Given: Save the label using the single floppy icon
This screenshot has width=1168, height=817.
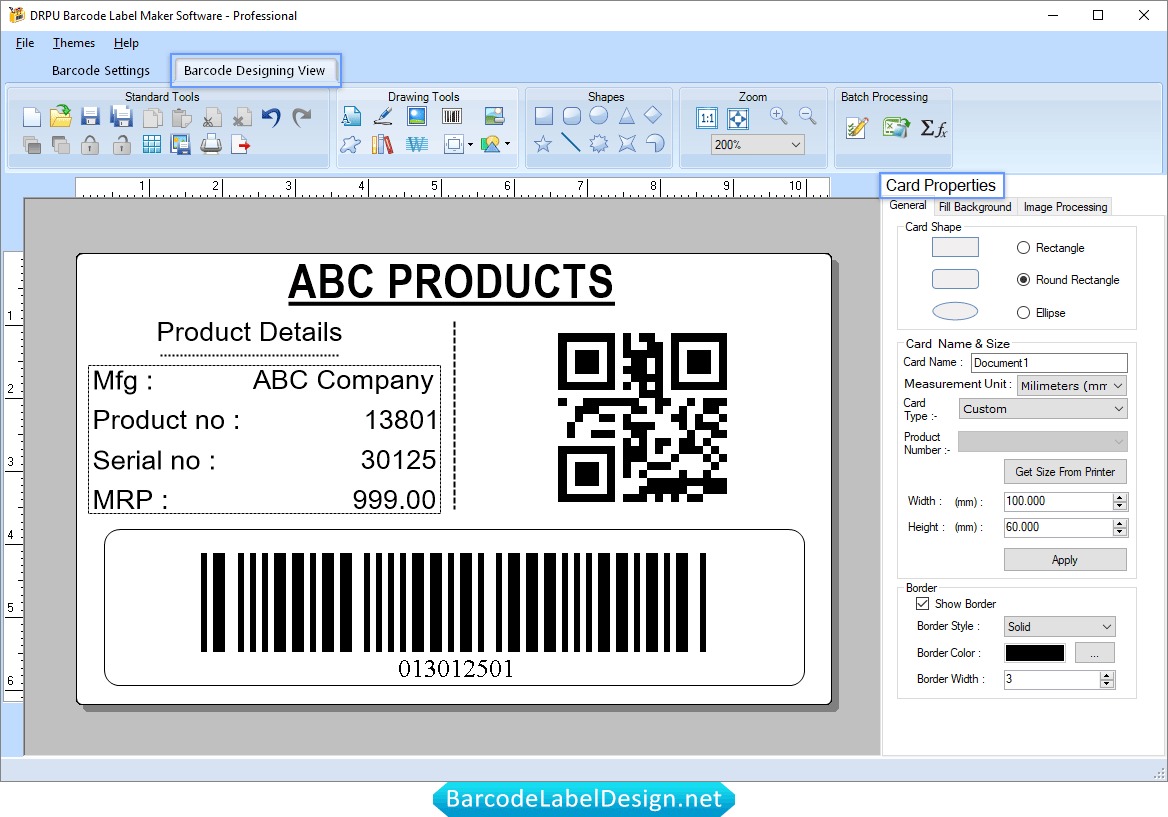Looking at the screenshot, I should click(90, 117).
